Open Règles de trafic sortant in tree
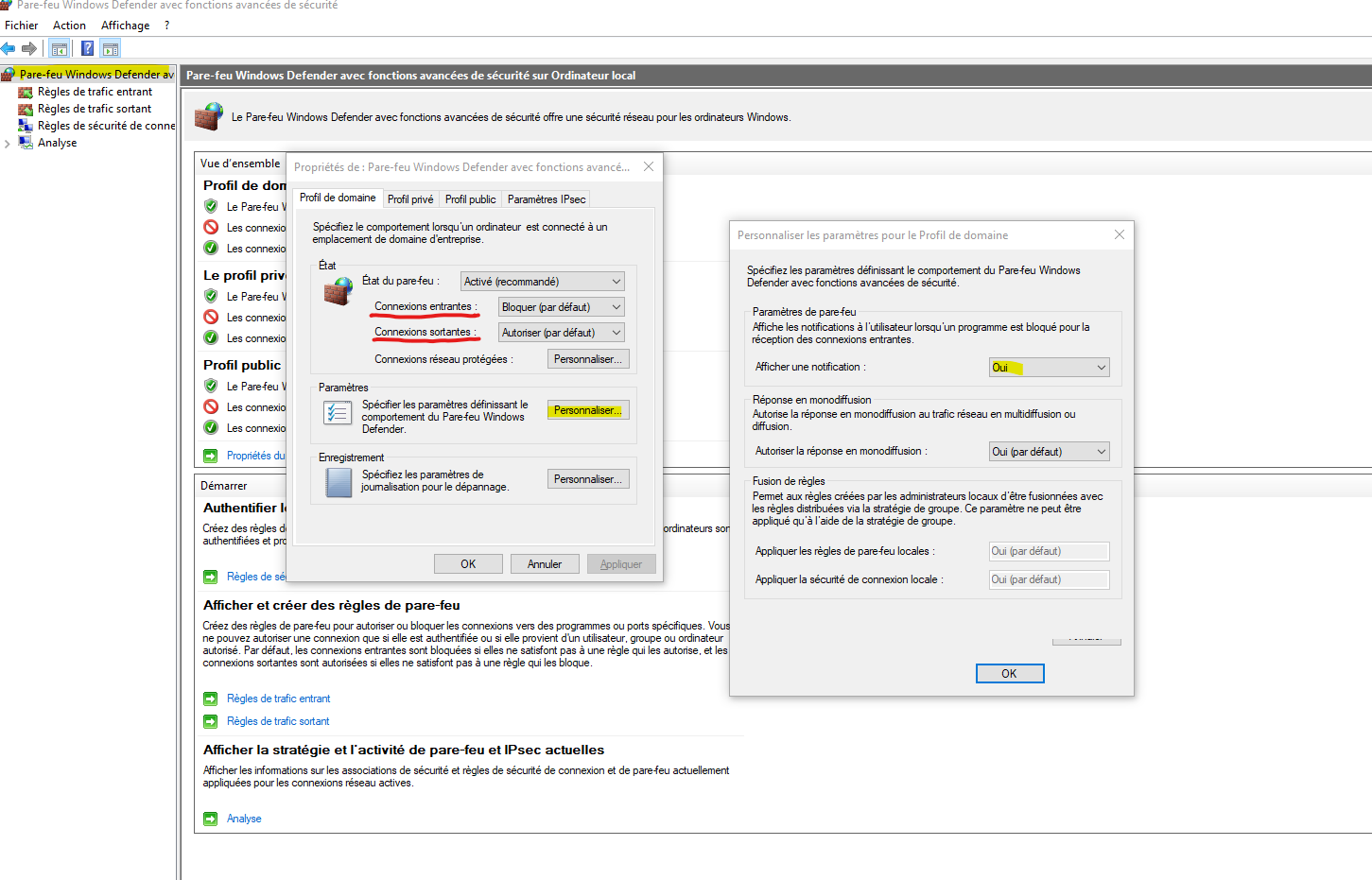Image resolution: width=1372 pixels, height=880 pixels. pos(95,109)
